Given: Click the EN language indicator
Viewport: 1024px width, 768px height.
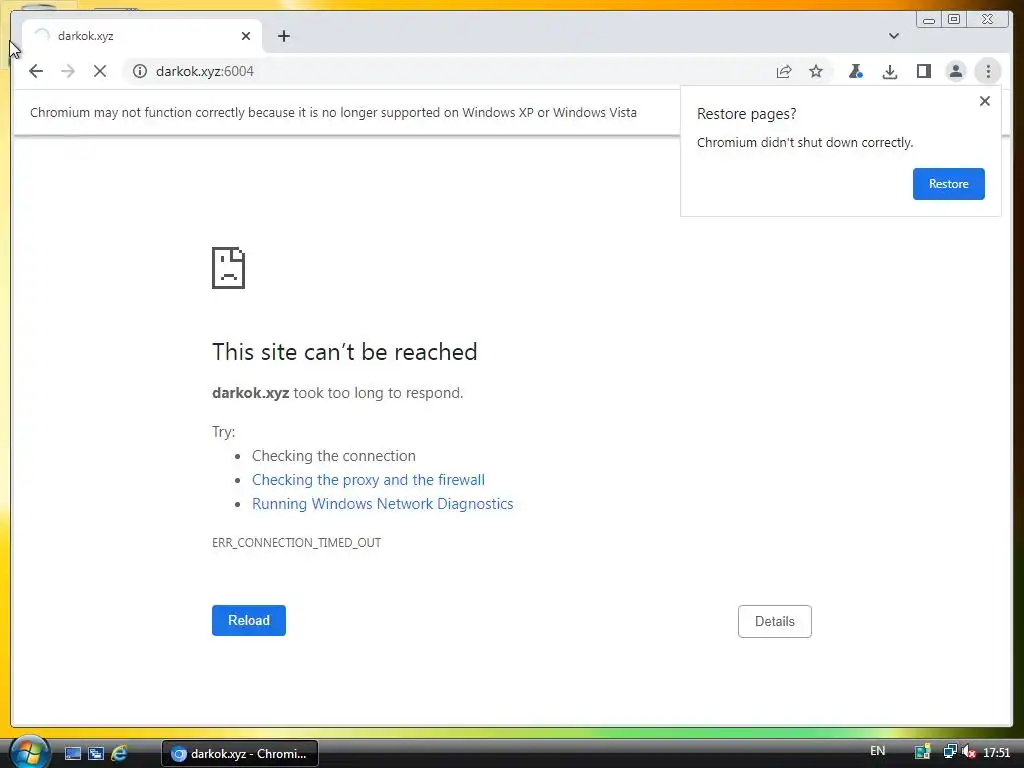Looking at the screenshot, I should pyautogui.click(x=877, y=751).
